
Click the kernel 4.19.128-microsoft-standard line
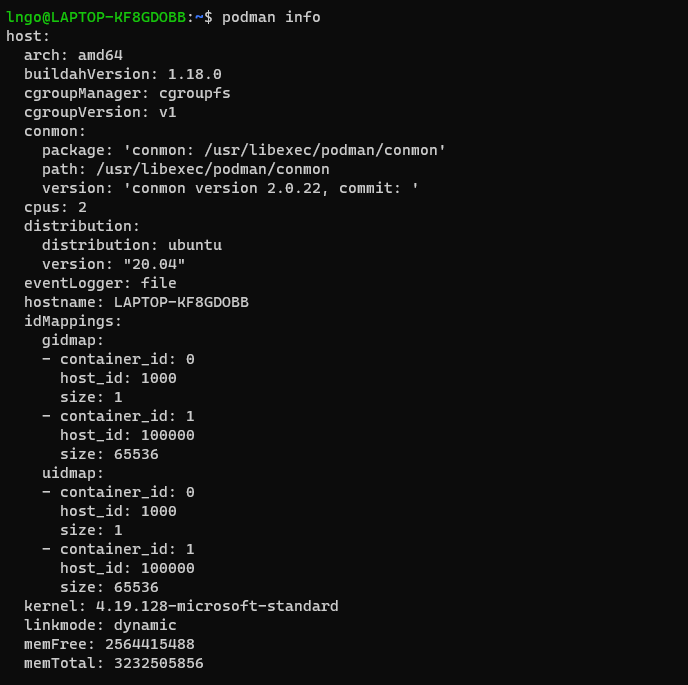coord(181,606)
